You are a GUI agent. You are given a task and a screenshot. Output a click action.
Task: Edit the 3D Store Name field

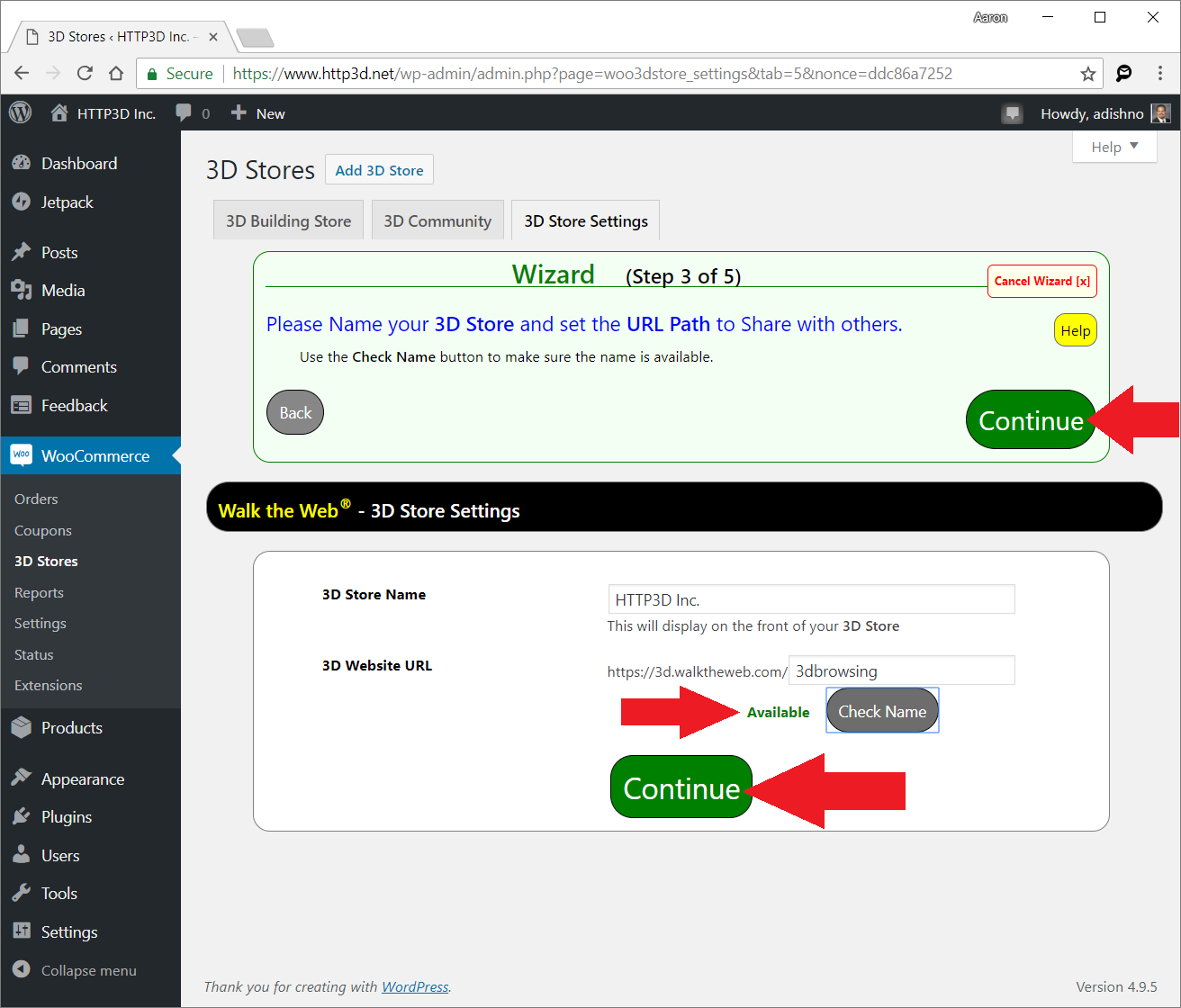[x=811, y=599]
